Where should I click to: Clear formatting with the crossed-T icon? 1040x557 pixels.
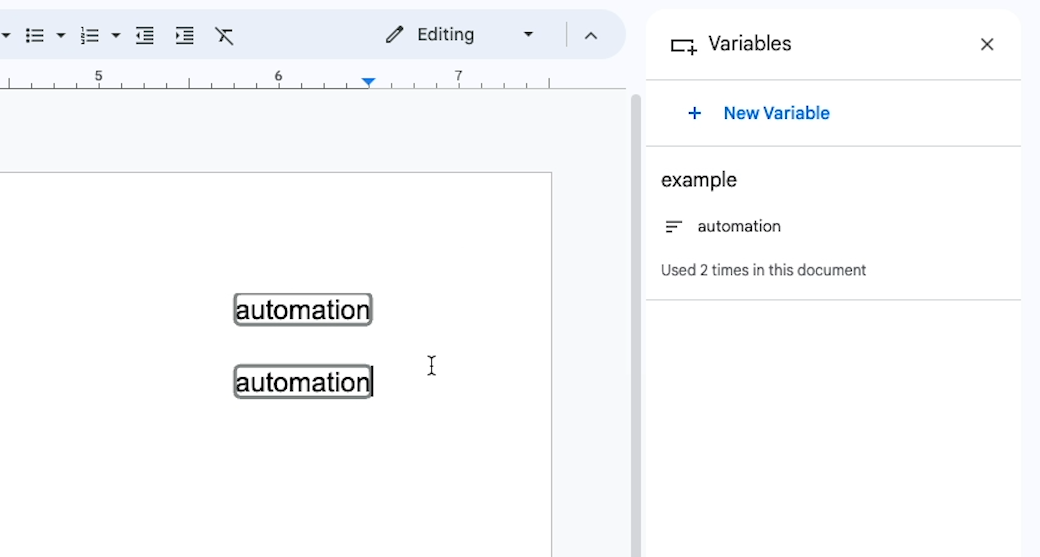point(224,35)
